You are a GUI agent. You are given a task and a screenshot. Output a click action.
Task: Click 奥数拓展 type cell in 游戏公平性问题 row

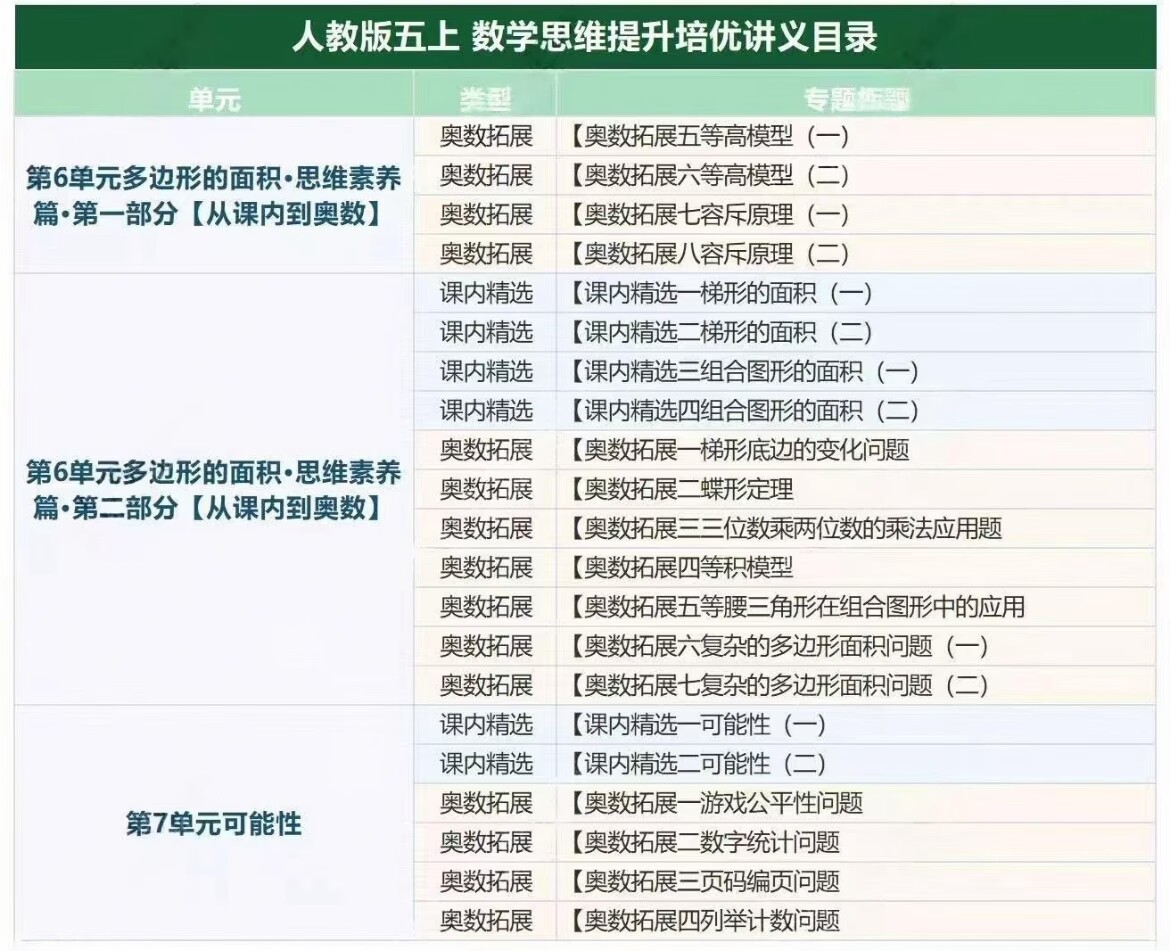(x=487, y=803)
